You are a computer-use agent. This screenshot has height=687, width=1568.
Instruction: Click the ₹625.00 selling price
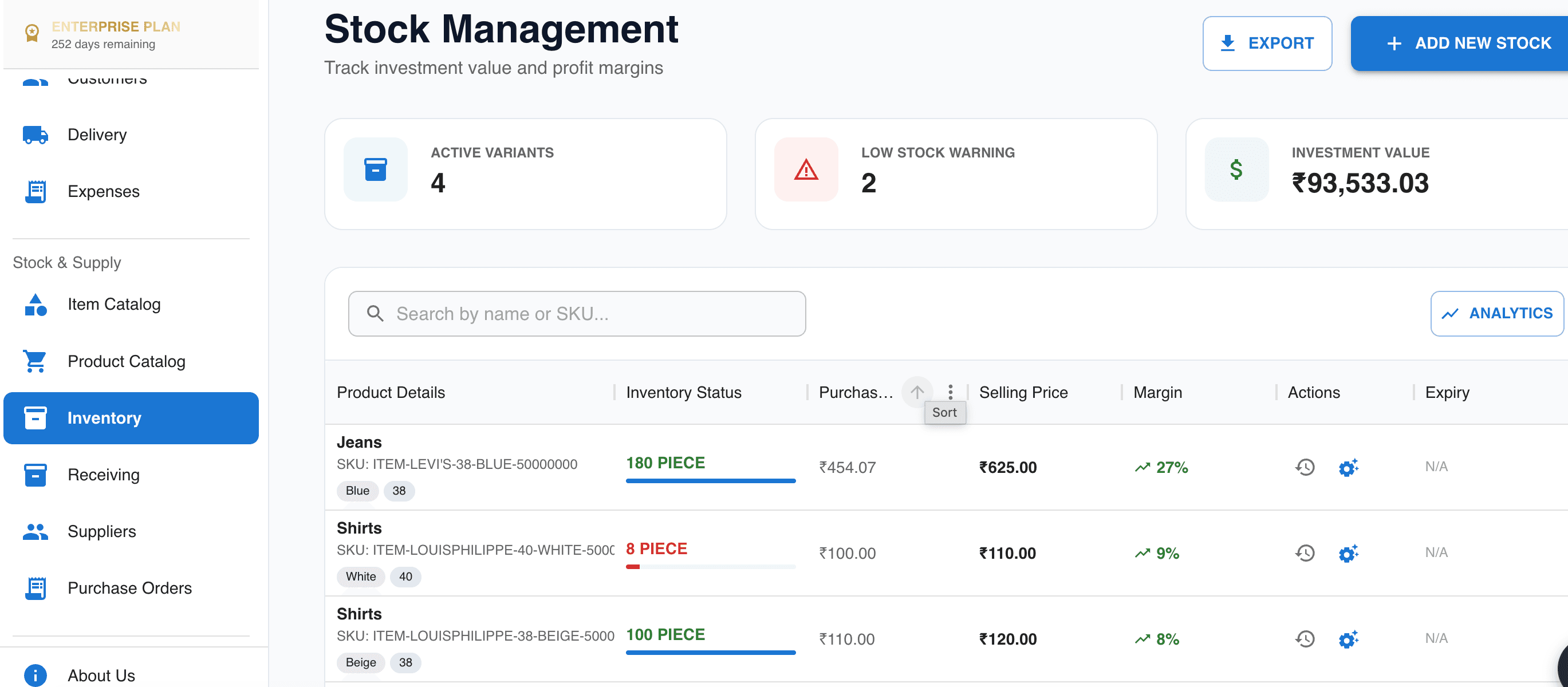click(1007, 467)
